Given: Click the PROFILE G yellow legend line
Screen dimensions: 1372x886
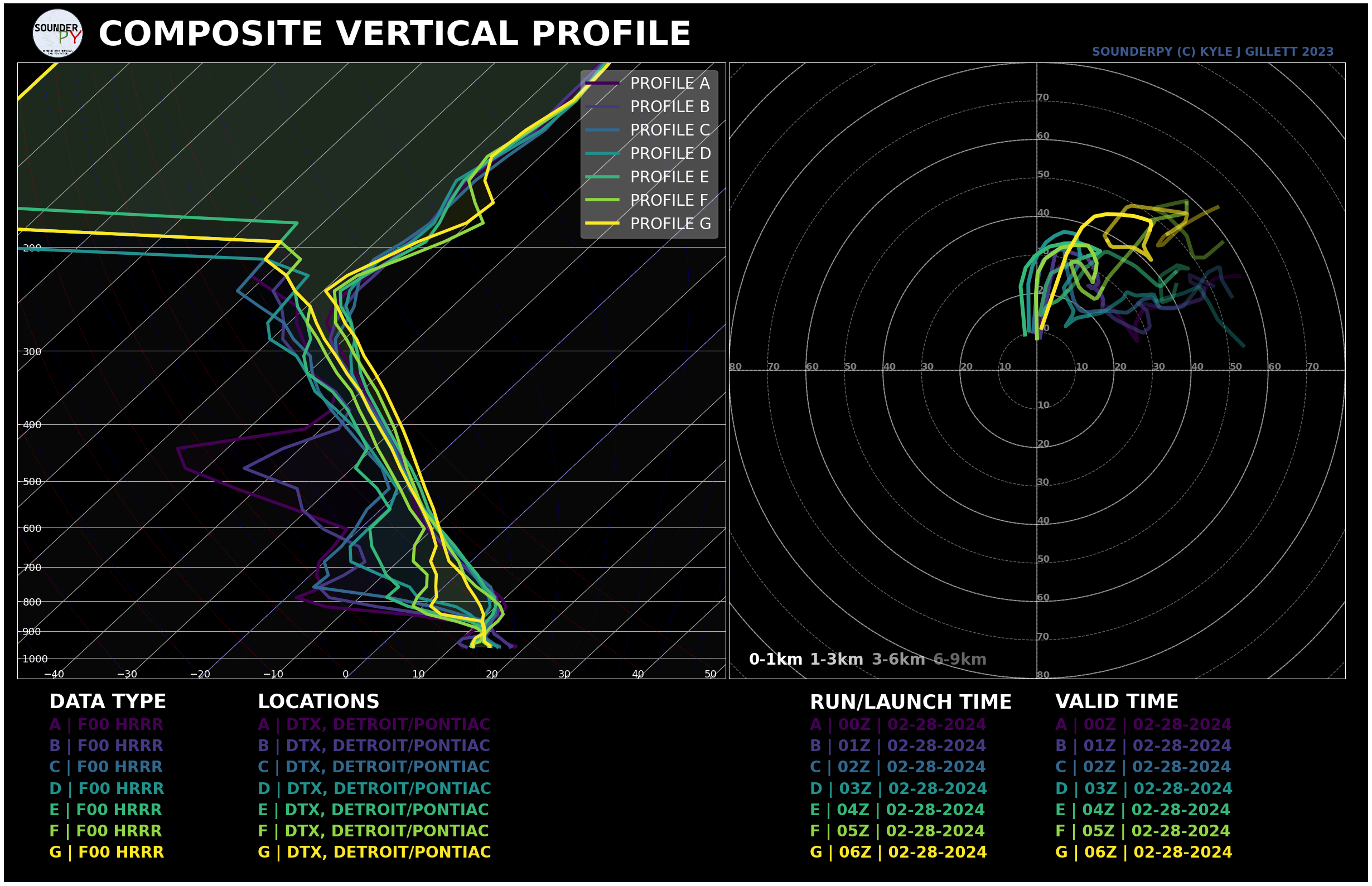Looking at the screenshot, I should click(x=602, y=223).
